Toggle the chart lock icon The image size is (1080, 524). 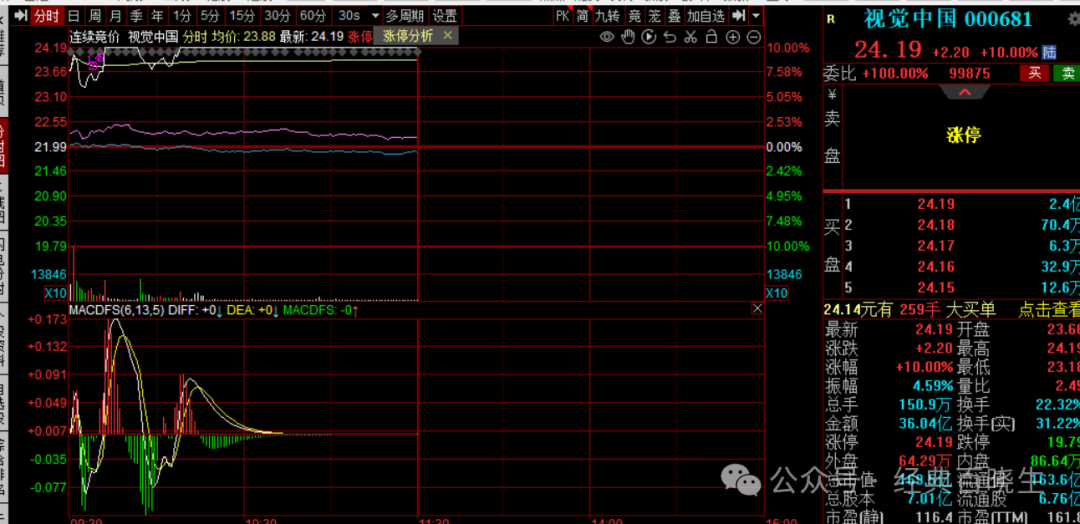(x=711, y=37)
